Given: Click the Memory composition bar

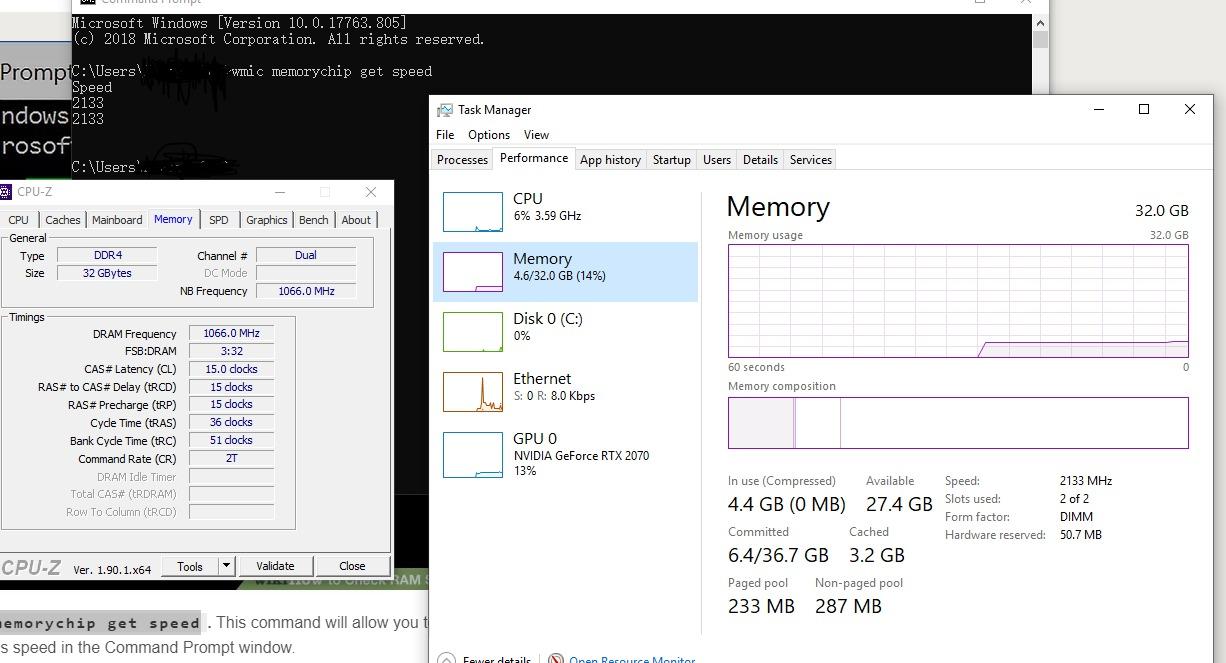Looking at the screenshot, I should 958,423.
